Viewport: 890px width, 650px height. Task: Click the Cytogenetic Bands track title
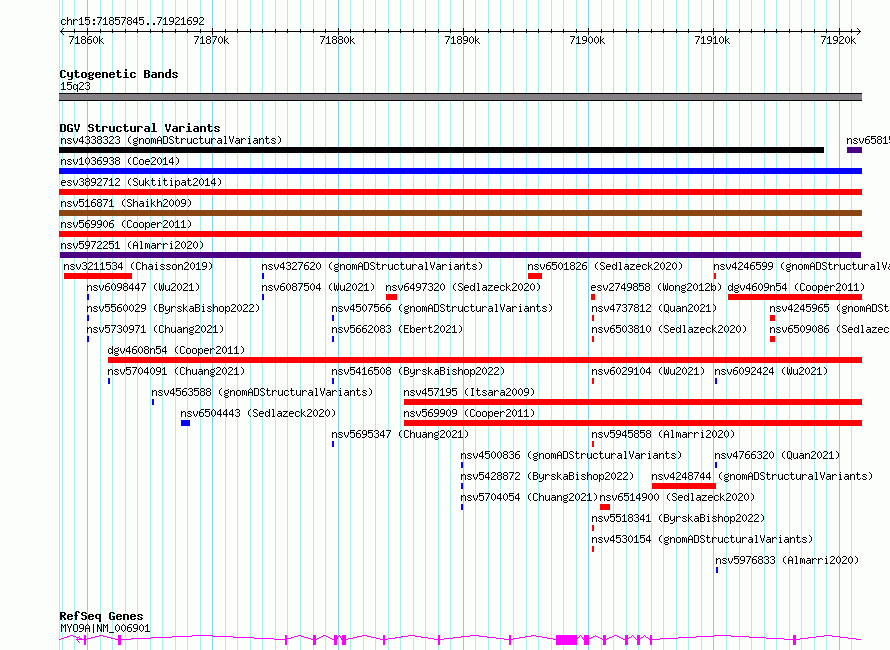coord(119,74)
